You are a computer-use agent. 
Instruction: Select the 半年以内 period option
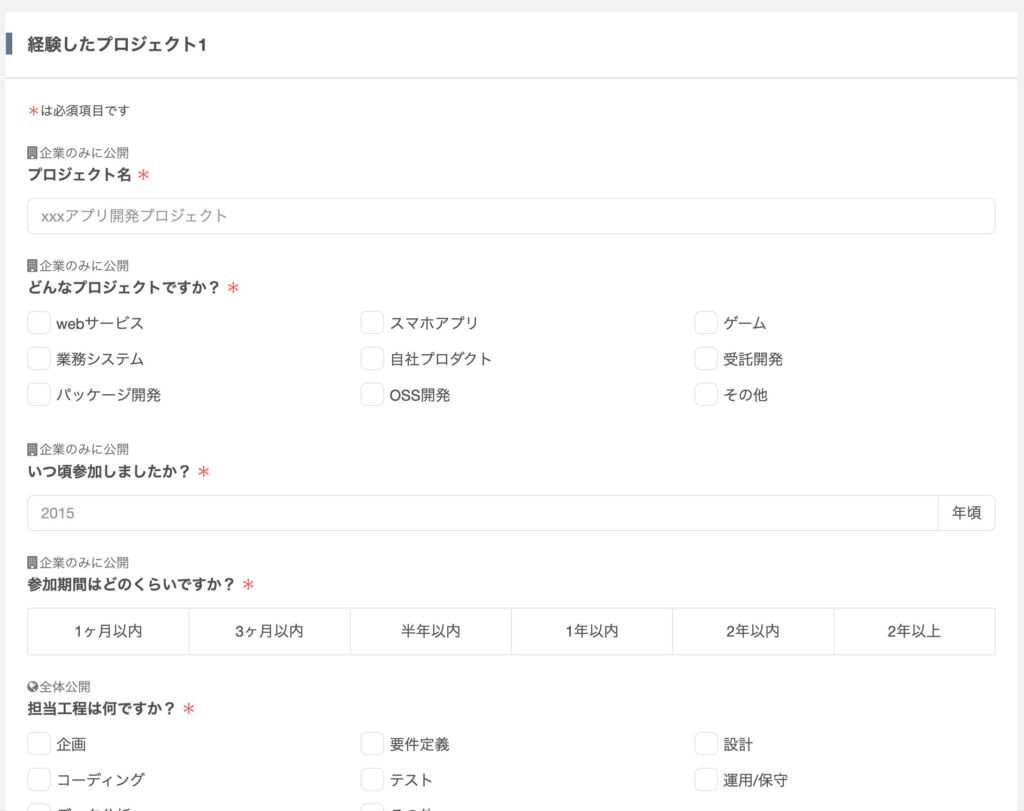[x=430, y=631]
